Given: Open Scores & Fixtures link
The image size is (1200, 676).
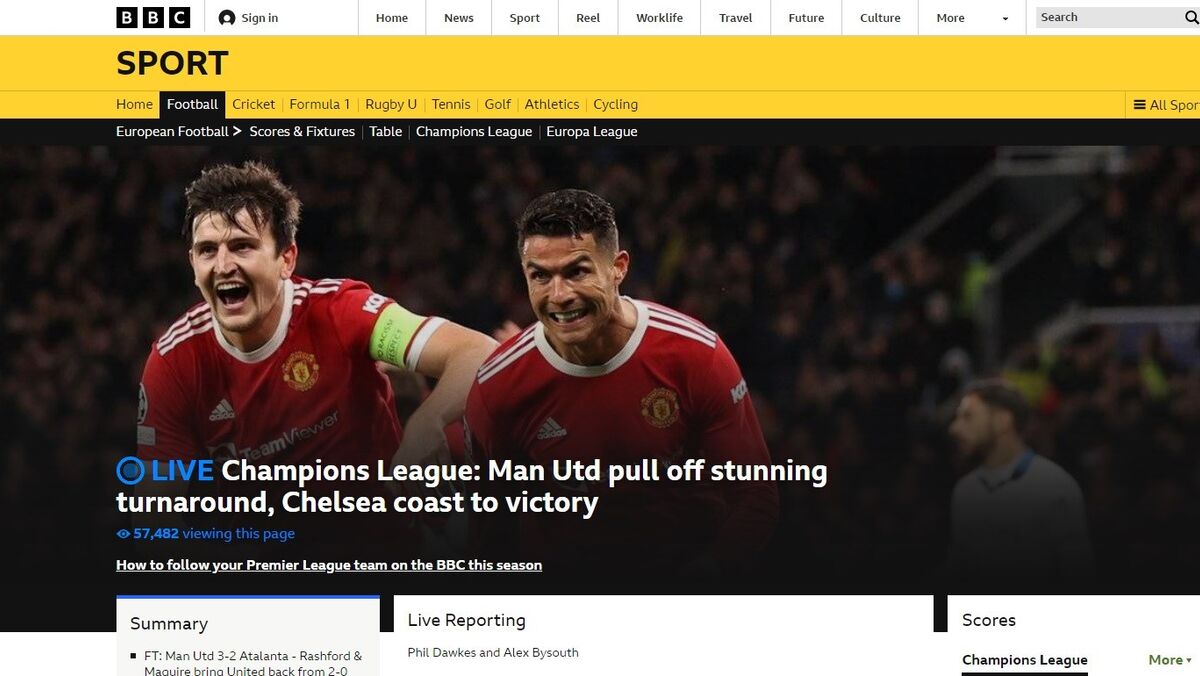Looking at the screenshot, I should coord(302,131).
